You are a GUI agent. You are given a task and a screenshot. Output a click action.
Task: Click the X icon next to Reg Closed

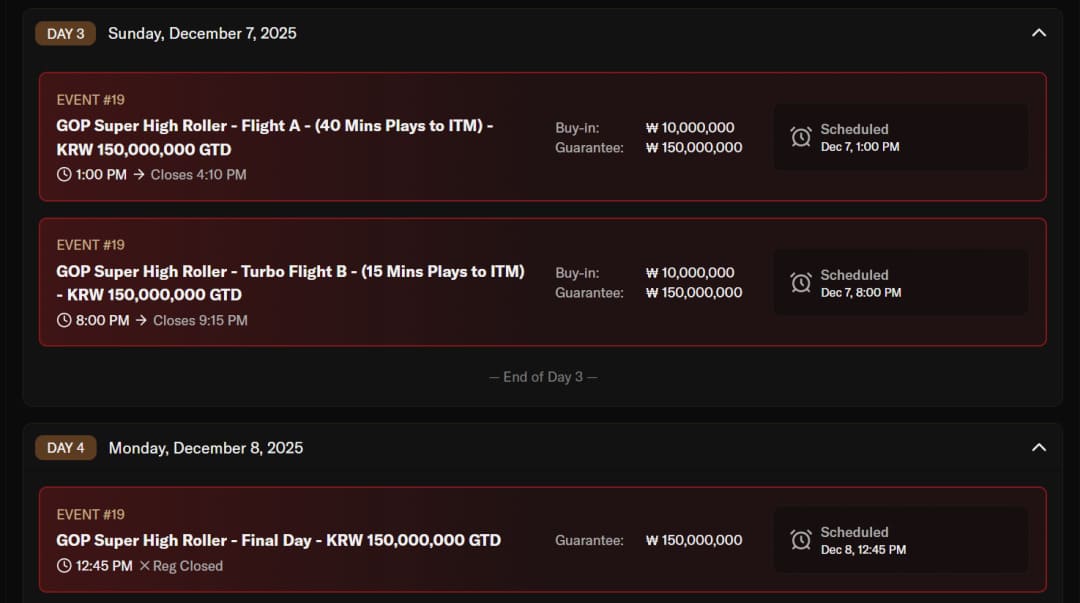(x=145, y=566)
